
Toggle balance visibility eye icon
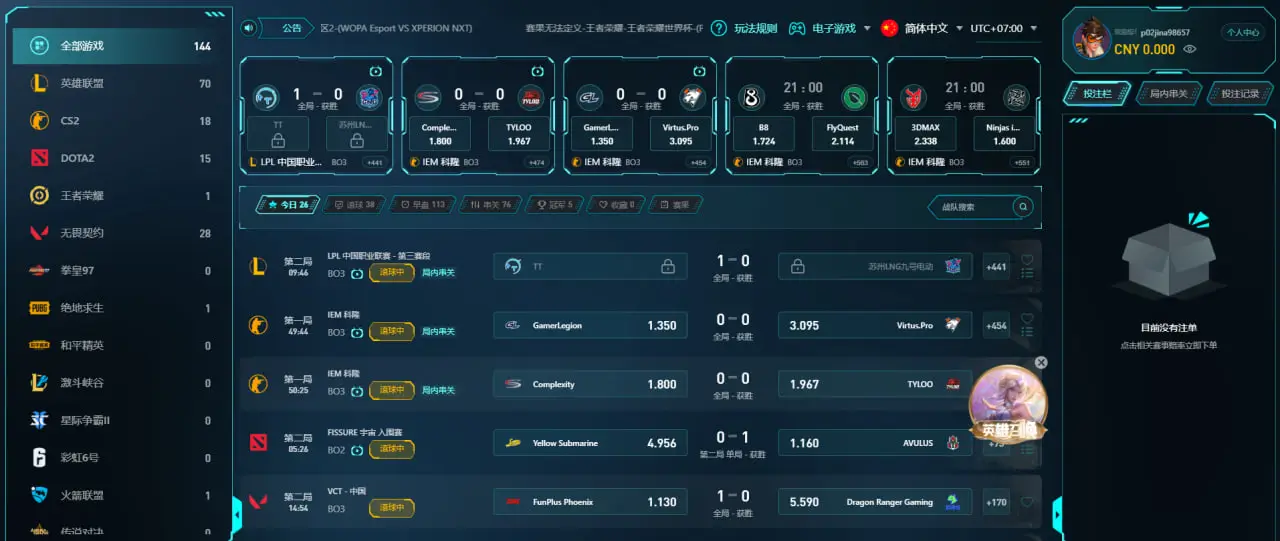coord(1189,49)
